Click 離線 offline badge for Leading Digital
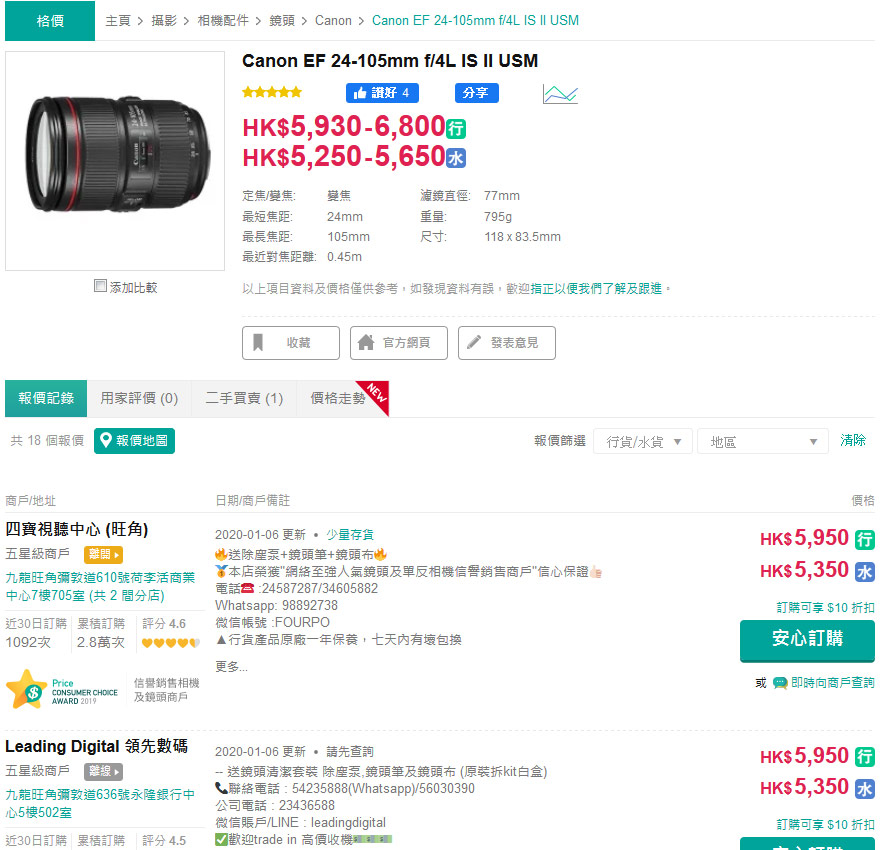This screenshot has width=890, height=850. pos(103,771)
